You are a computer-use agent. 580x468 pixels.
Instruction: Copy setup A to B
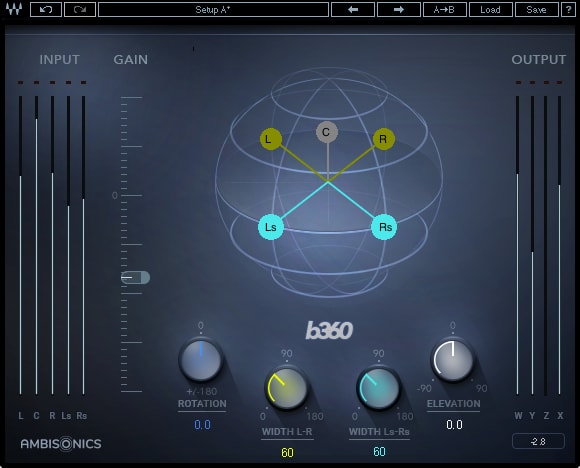(444, 10)
